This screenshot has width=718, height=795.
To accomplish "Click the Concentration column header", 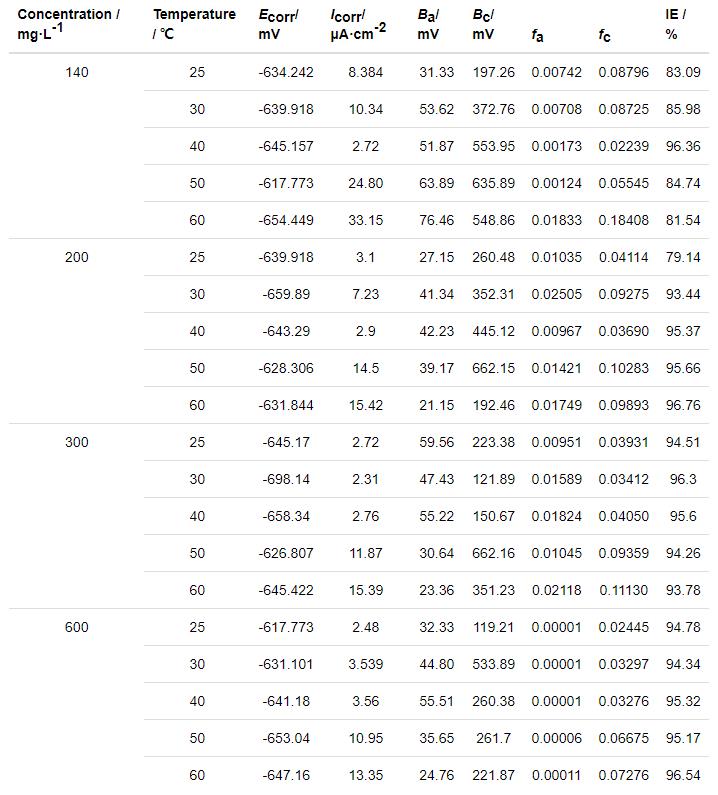I will (x=68, y=24).
